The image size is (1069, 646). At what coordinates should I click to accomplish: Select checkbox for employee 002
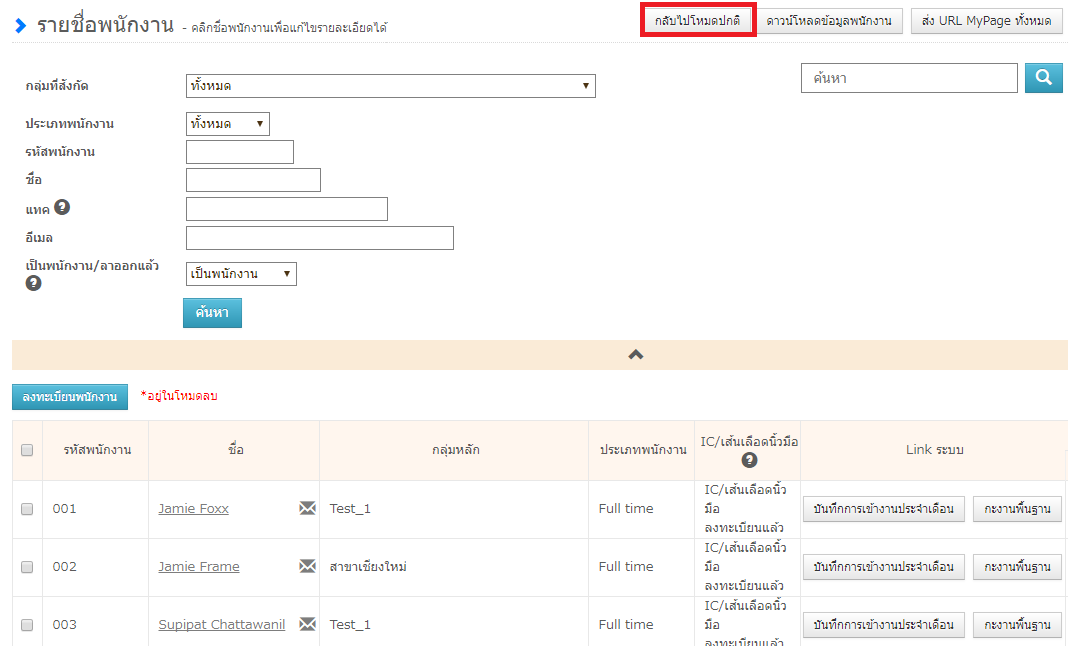(27, 567)
